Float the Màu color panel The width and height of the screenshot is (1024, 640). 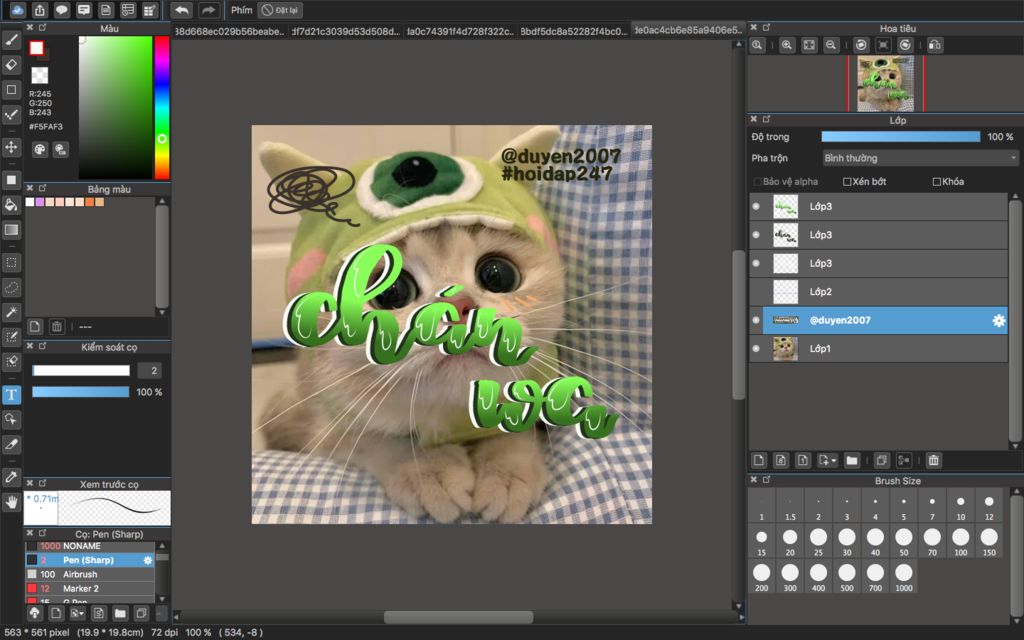pyautogui.click(x=42, y=27)
